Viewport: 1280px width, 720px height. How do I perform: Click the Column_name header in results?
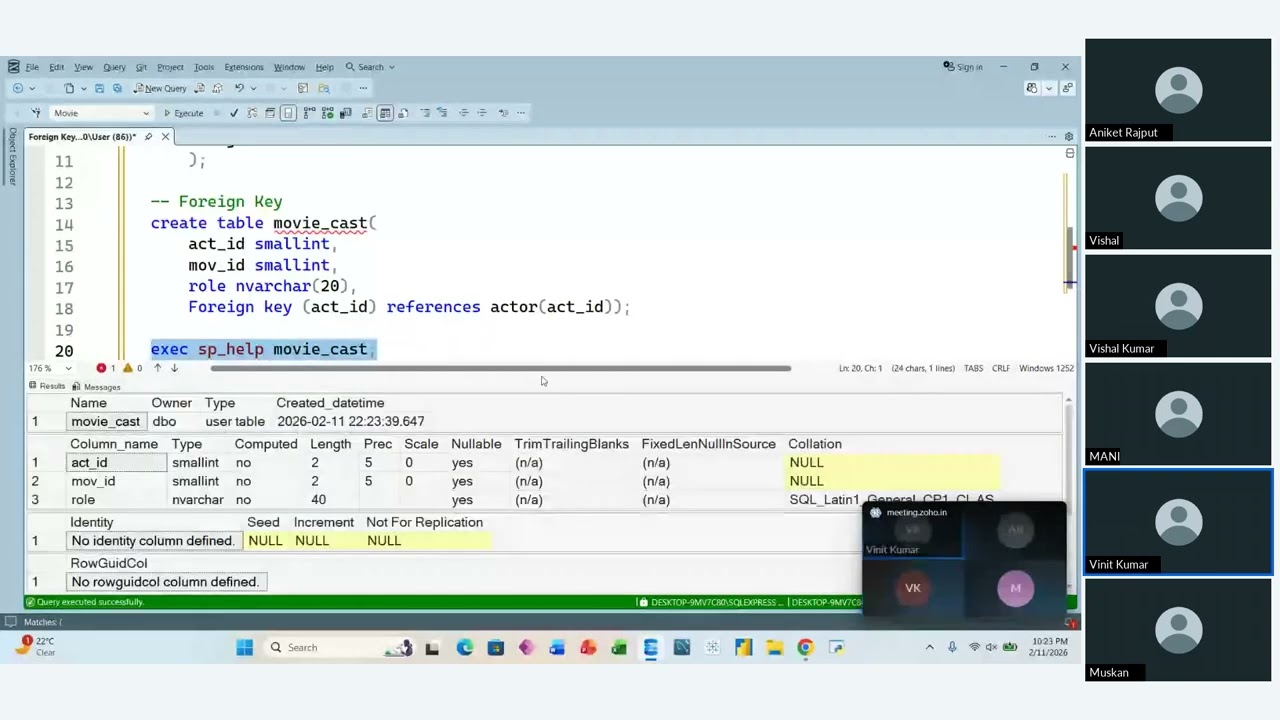pos(114,444)
